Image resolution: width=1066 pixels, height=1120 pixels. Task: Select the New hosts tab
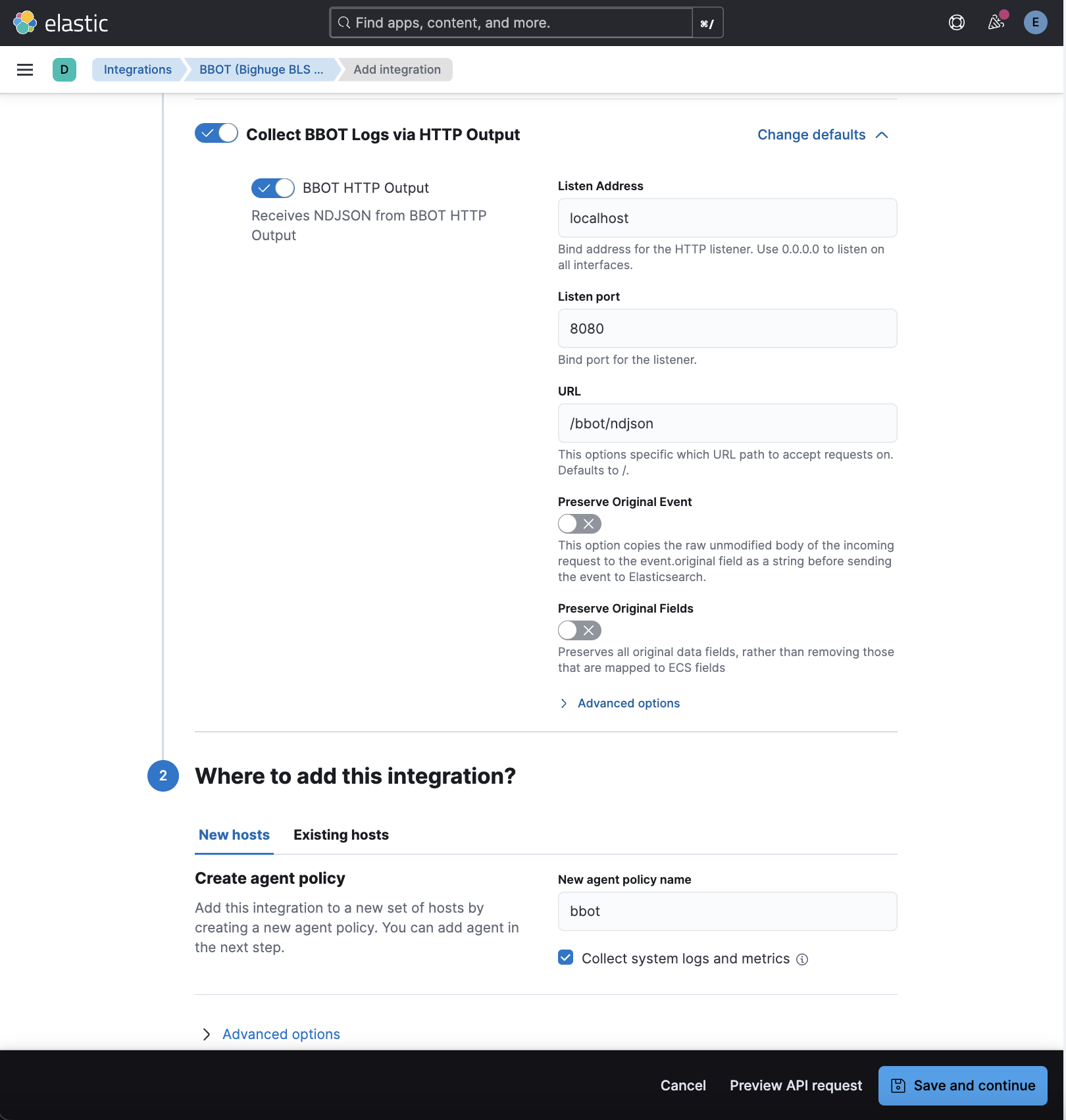[234, 835]
